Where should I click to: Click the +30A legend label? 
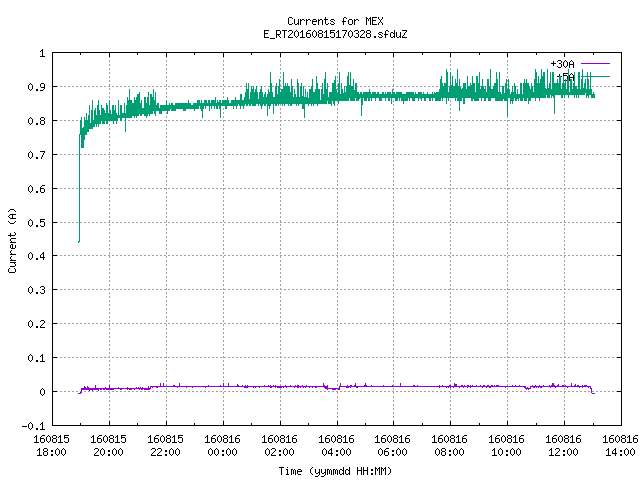(562, 64)
